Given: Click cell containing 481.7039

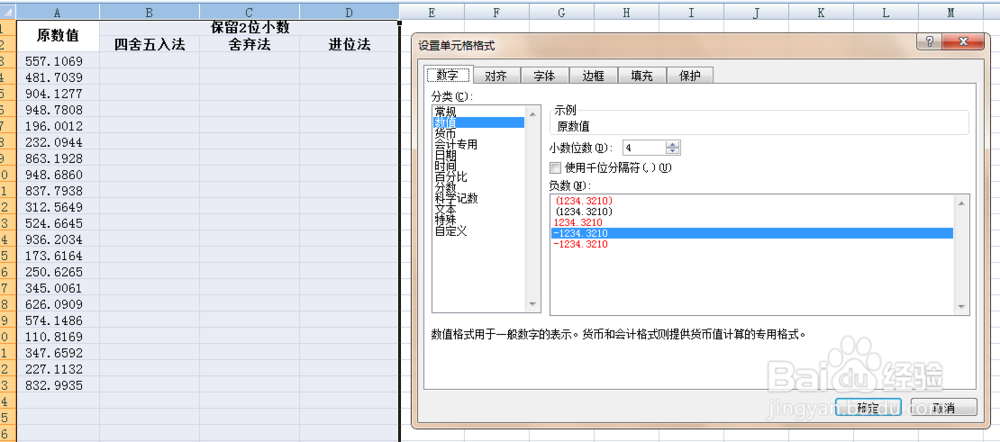Looking at the screenshot, I should [58, 77].
